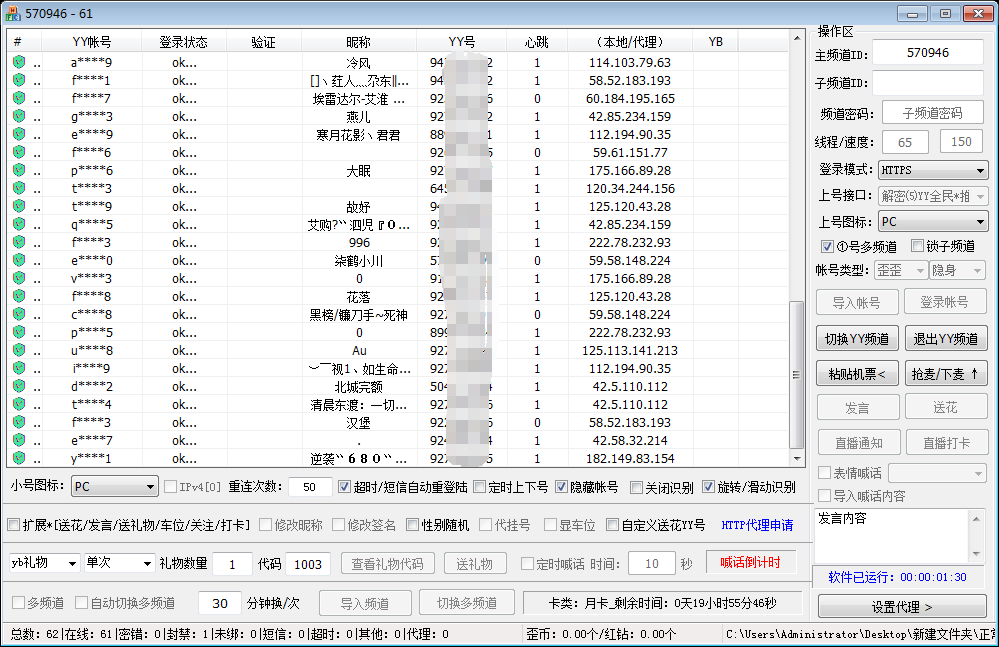Click the 主频道ID field showing 570946
The width and height of the screenshot is (999, 647).
928,53
